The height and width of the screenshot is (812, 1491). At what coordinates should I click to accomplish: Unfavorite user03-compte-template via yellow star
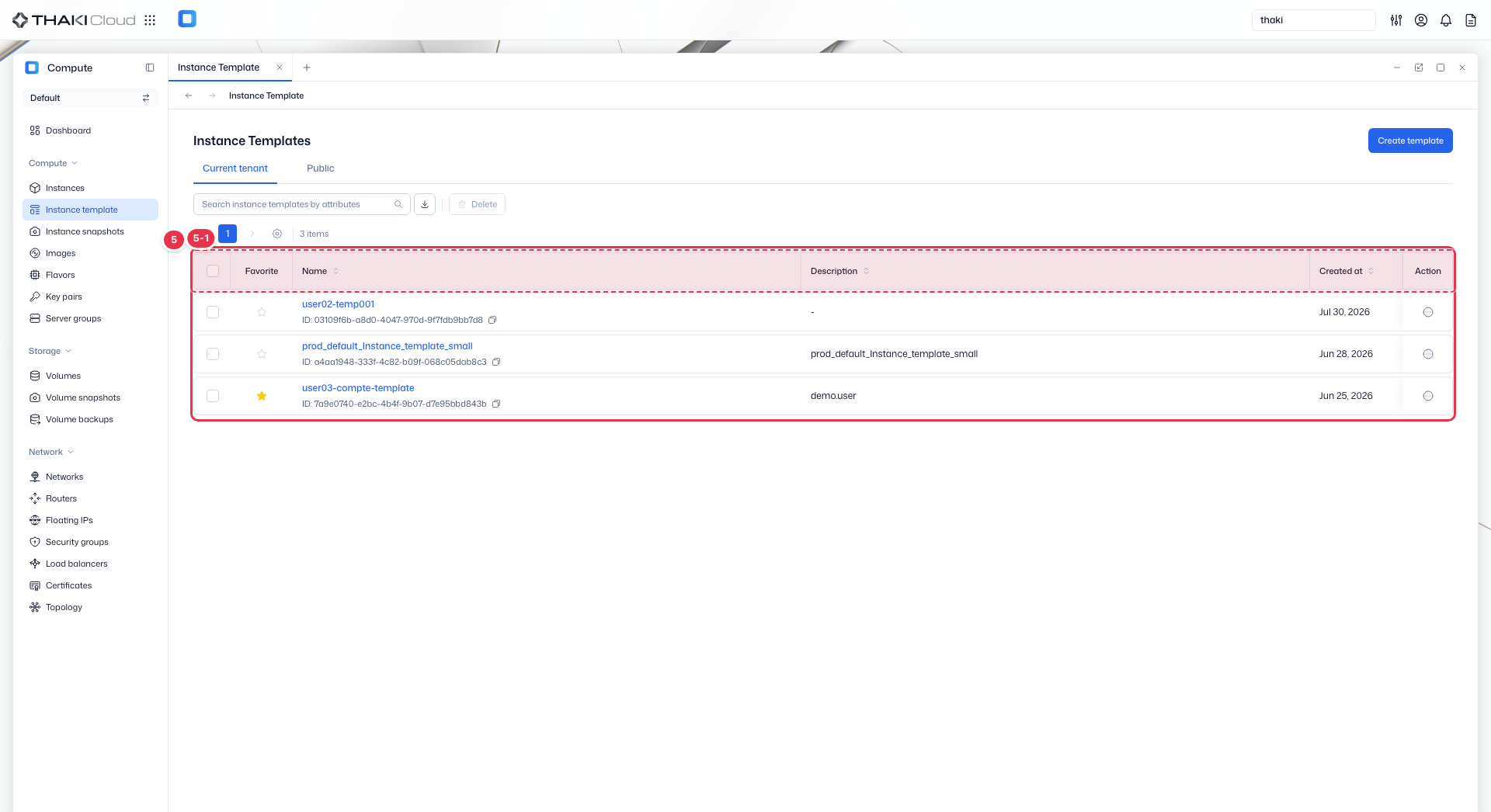(x=262, y=396)
